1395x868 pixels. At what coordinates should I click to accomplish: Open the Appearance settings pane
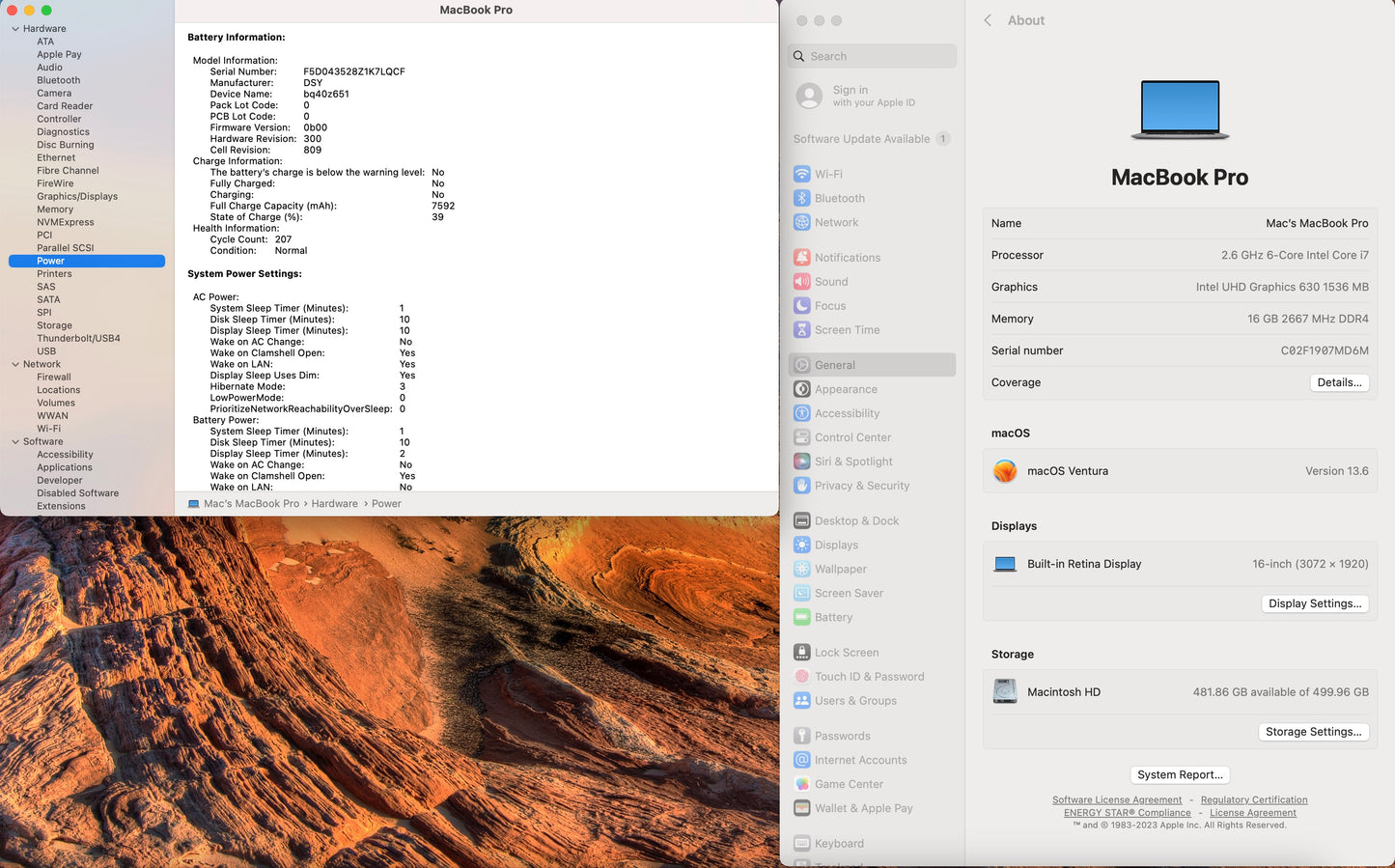pos(846,389)
